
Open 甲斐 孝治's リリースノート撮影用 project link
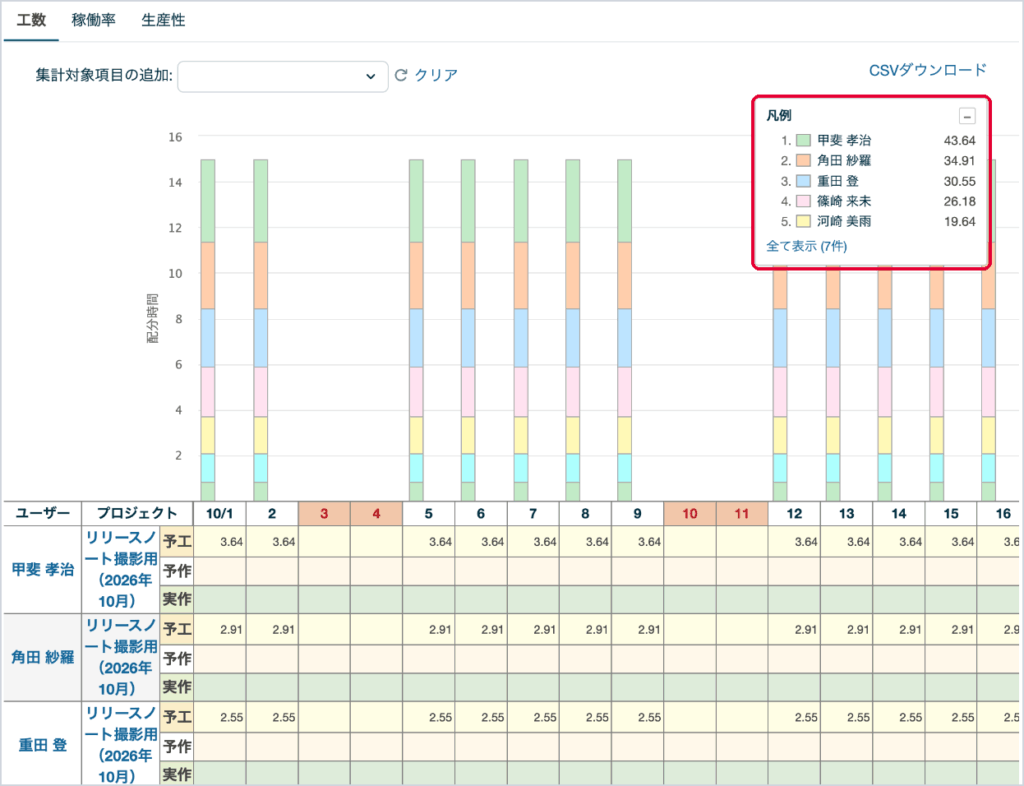tap(121, 569)
